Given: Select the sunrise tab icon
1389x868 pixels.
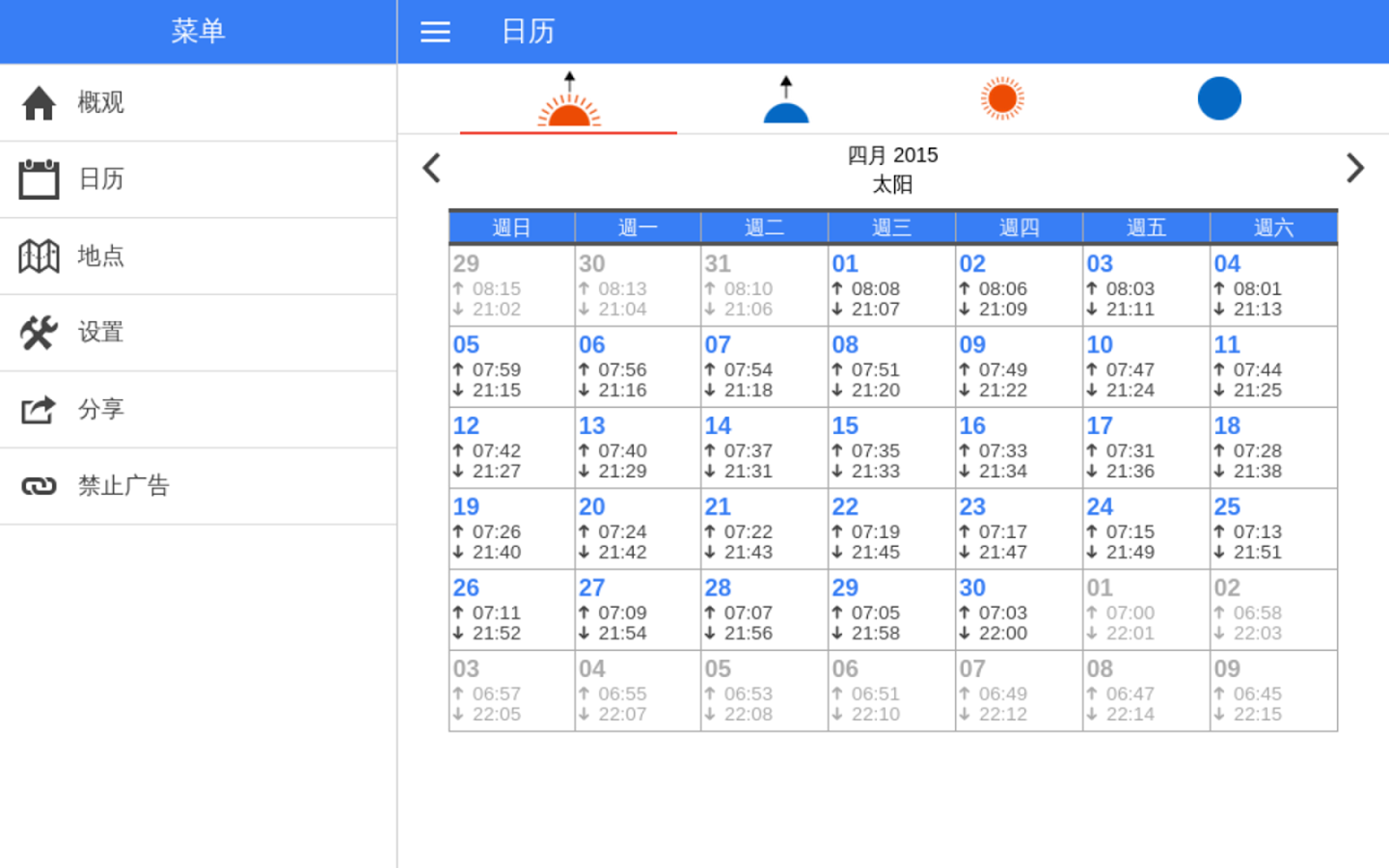Looking at the screenshot, I should point(569,98).
